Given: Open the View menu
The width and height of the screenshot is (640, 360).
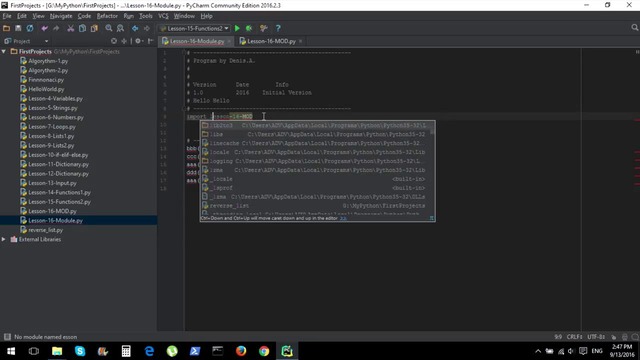Looking at the screenshot, I should coord(38,16).
